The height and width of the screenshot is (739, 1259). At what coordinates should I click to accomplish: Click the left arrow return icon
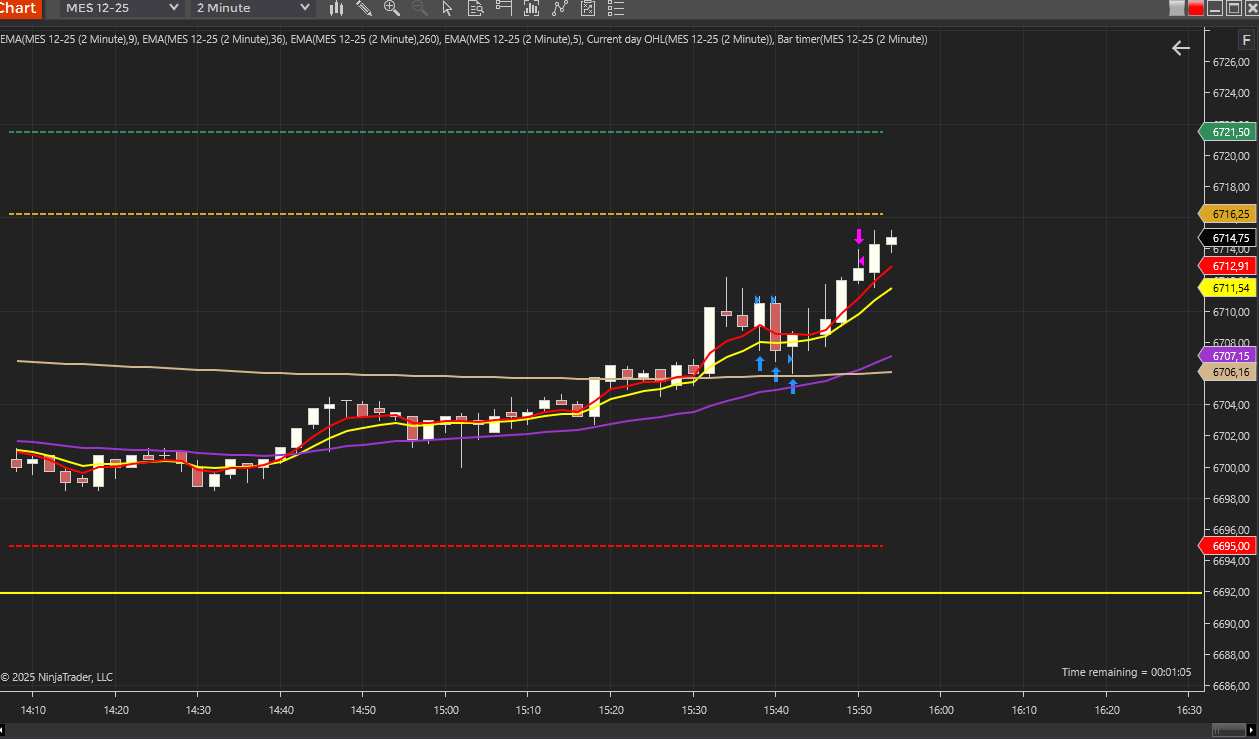(1181, 48)
